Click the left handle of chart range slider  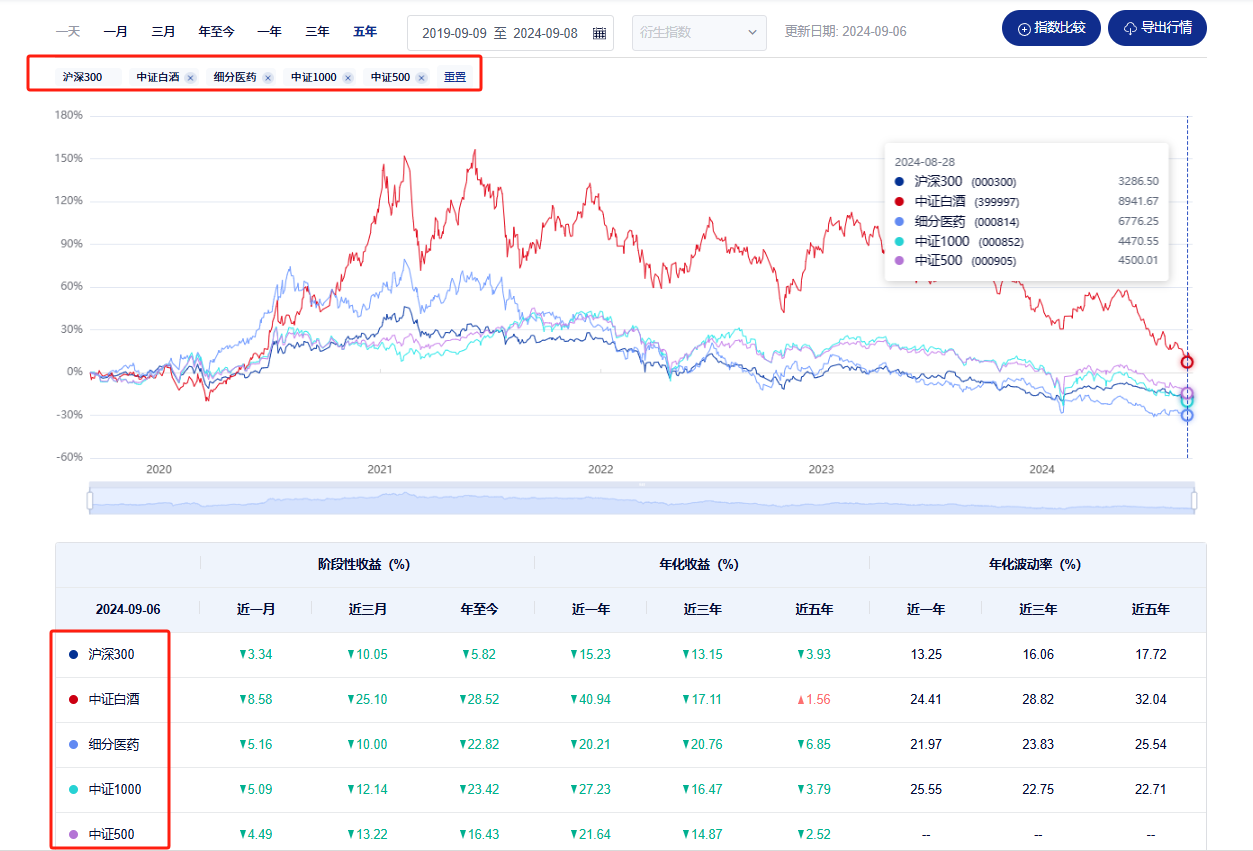tap(90, 499)
